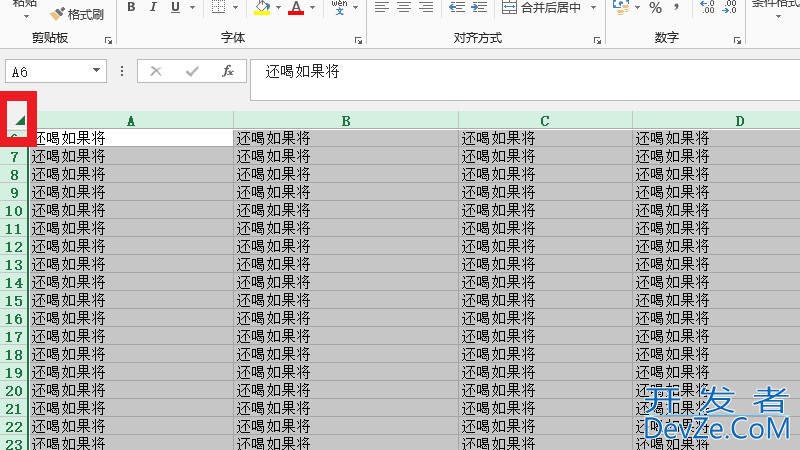800x450 pixels.
Task: Open the font color dropdown arrow
Action: point(312,8)
